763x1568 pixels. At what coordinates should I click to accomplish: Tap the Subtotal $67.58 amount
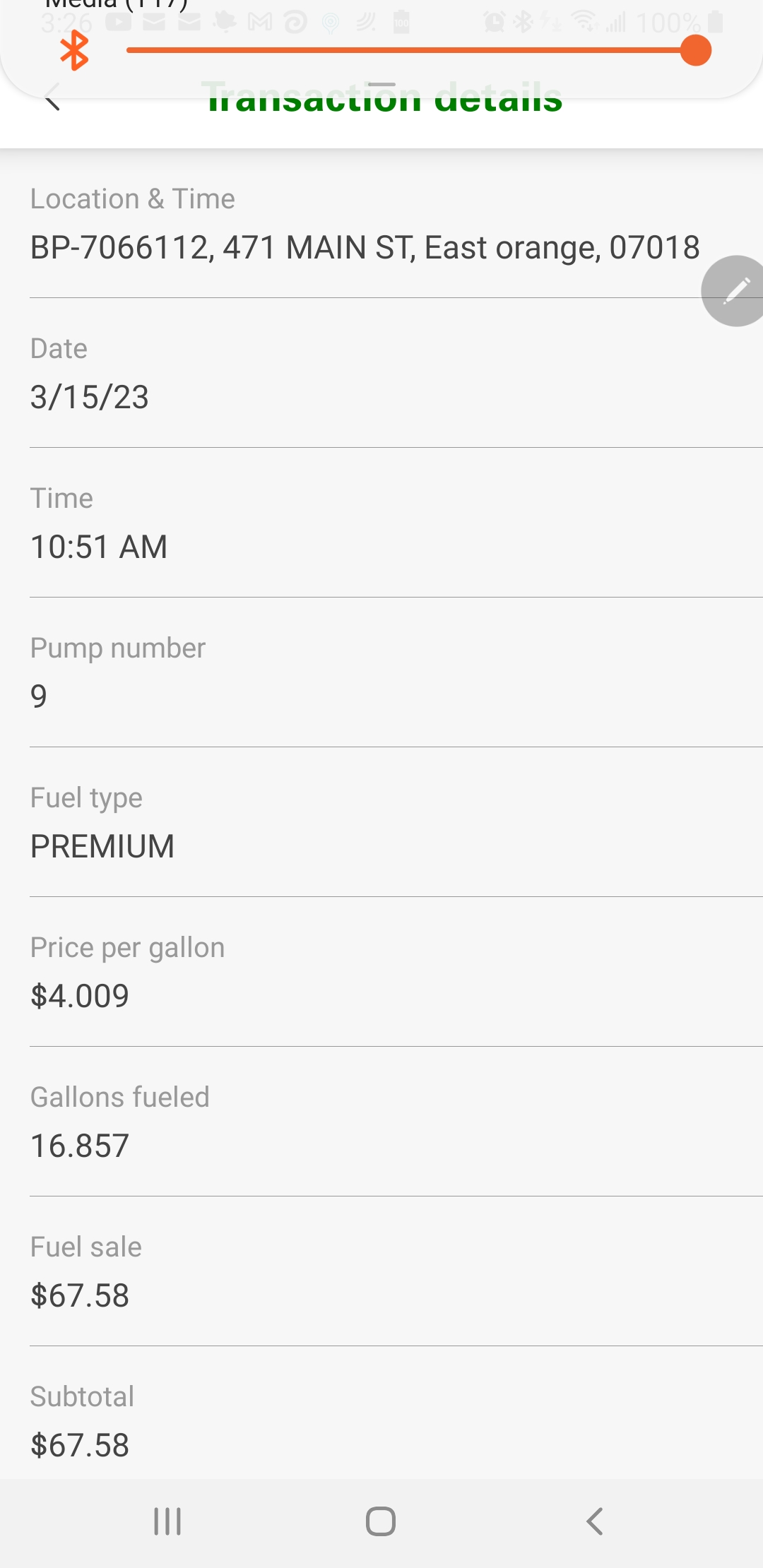[80, 1445]
